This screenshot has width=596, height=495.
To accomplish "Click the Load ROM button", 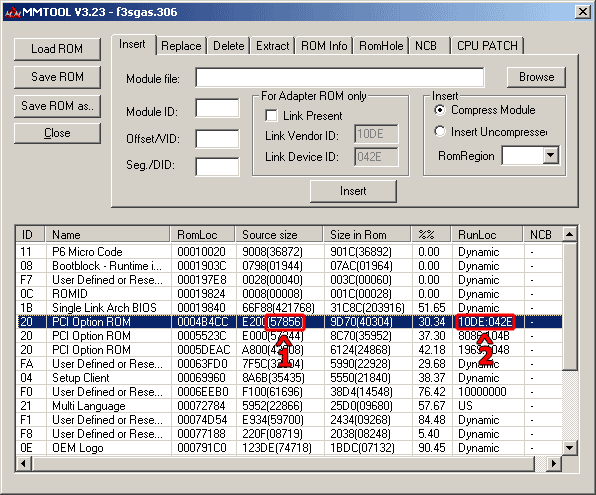I will 57,49.
